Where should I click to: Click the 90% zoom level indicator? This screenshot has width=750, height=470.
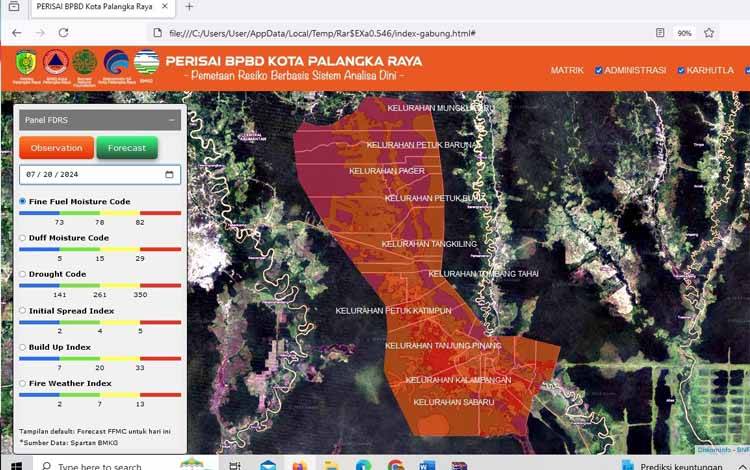click(684, 33)
